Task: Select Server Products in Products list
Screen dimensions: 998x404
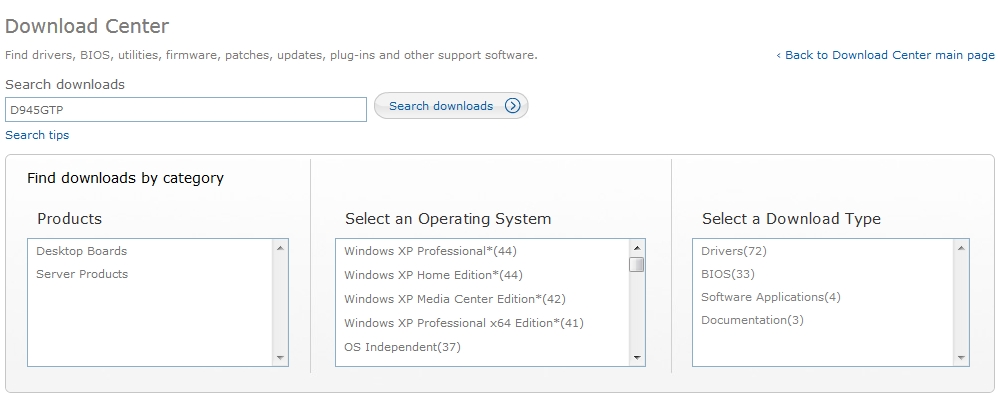Action: 82,274
